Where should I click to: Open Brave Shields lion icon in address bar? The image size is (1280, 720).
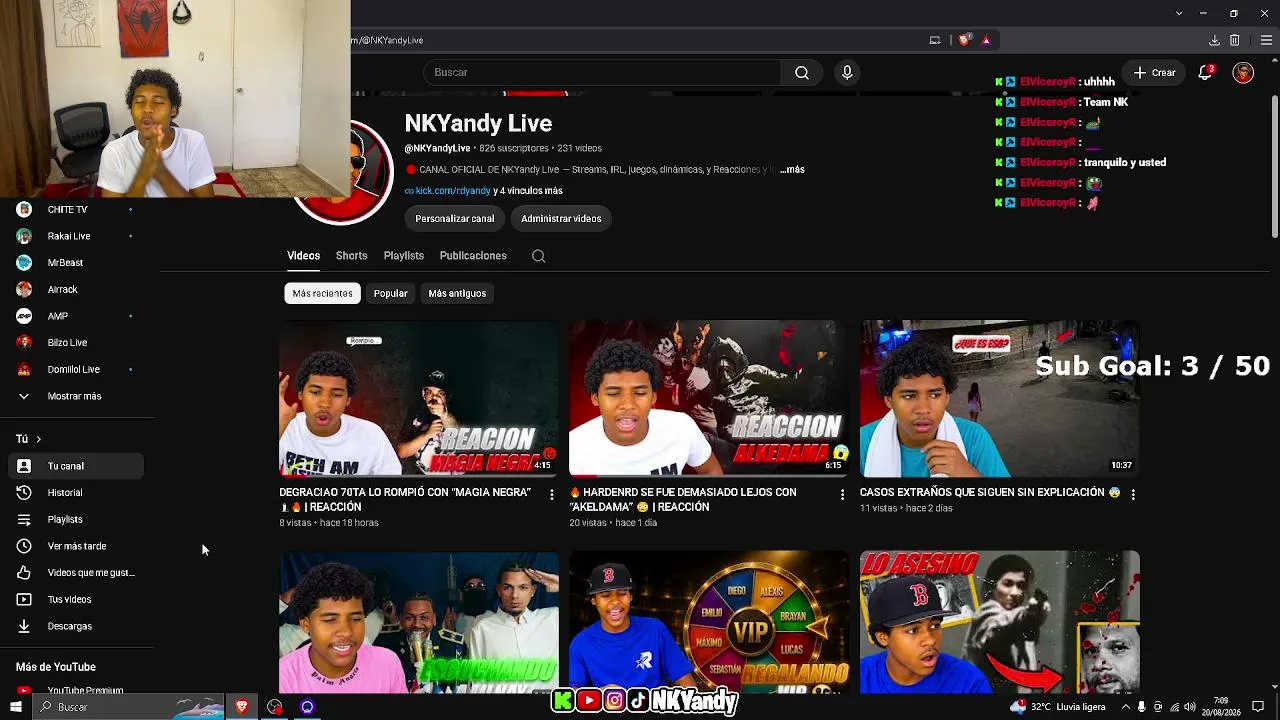[x=964, y=40]
